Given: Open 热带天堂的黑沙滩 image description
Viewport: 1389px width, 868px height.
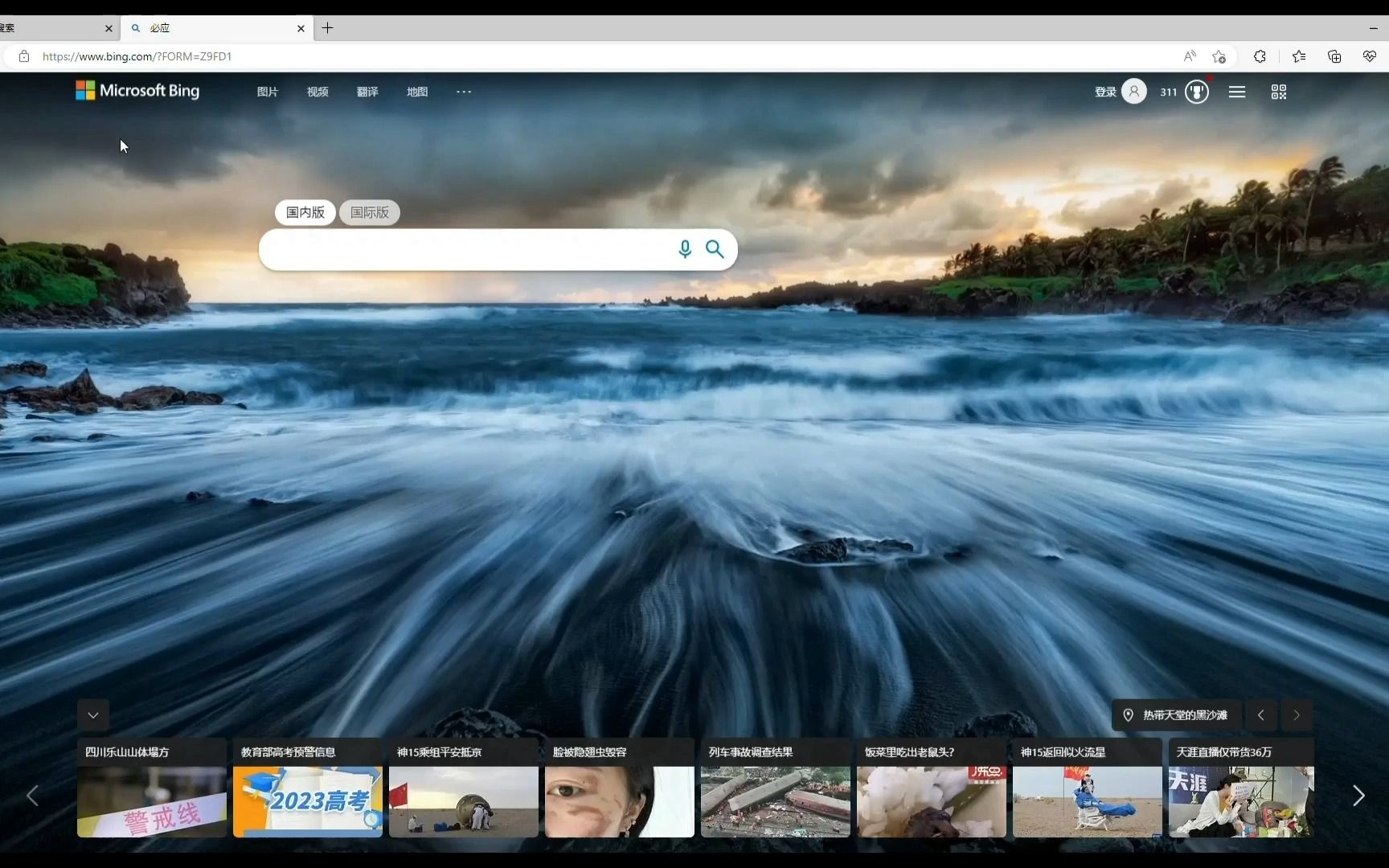Looking at the screenshot, I should coord(1185,715).
